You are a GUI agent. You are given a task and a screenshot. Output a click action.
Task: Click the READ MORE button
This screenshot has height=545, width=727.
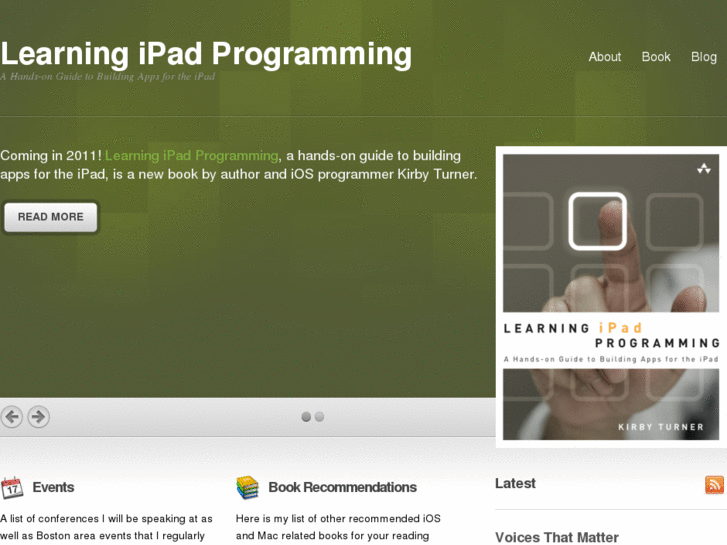[51, 217]
